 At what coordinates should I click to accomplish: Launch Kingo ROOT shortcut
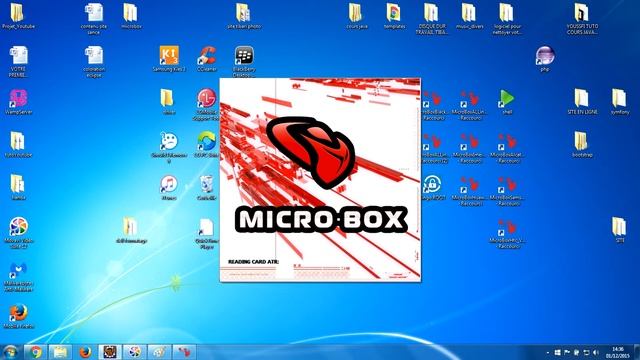(432, 188)
